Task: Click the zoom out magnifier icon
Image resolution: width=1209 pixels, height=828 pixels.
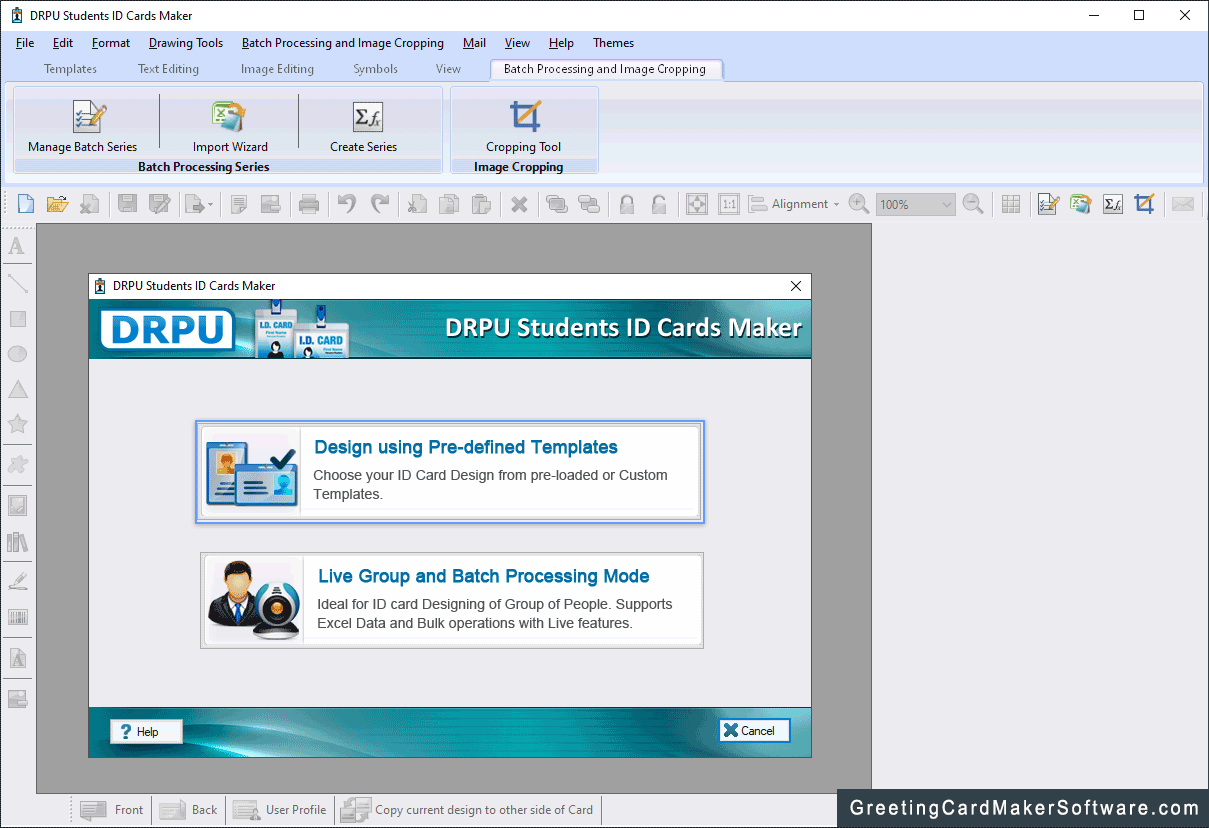Action: click(973, 204)
